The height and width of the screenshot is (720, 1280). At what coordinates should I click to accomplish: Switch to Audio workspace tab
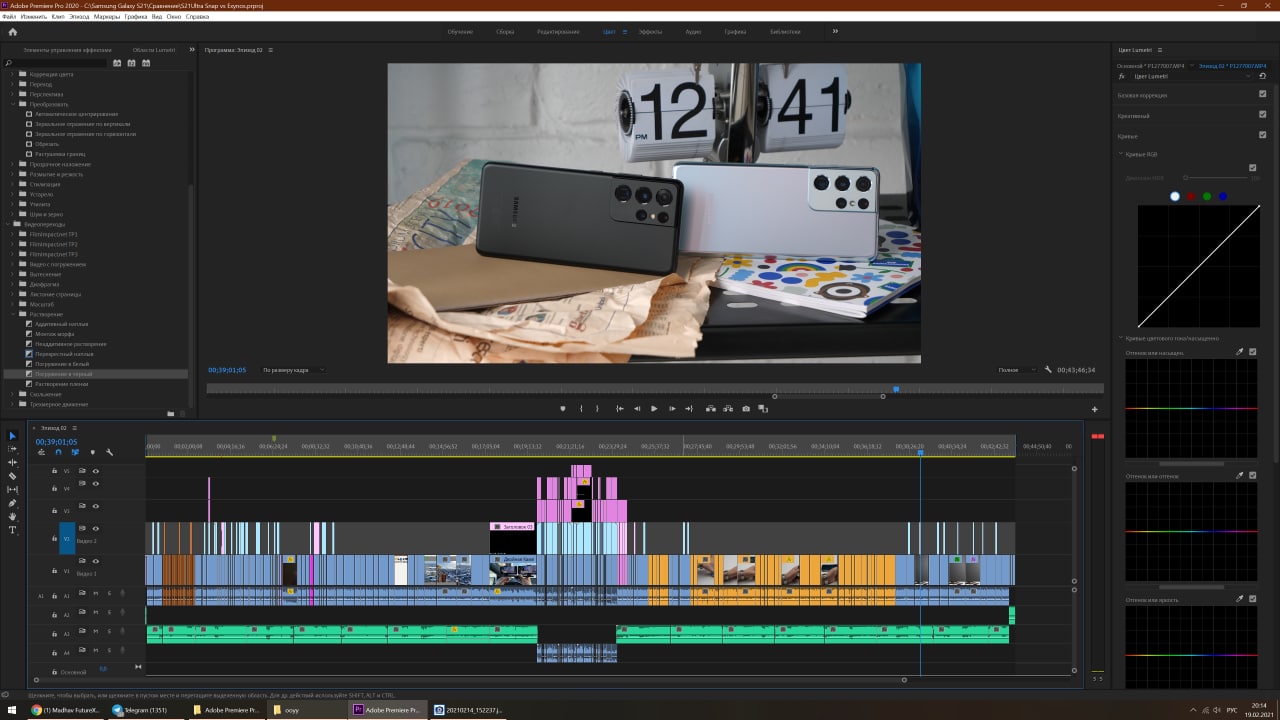tap(693, 32)
